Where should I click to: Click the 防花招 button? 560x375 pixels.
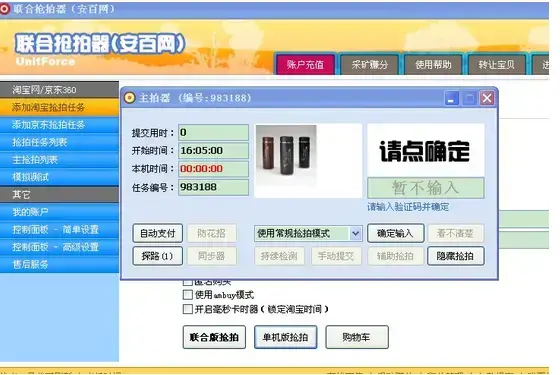(211, 233)
